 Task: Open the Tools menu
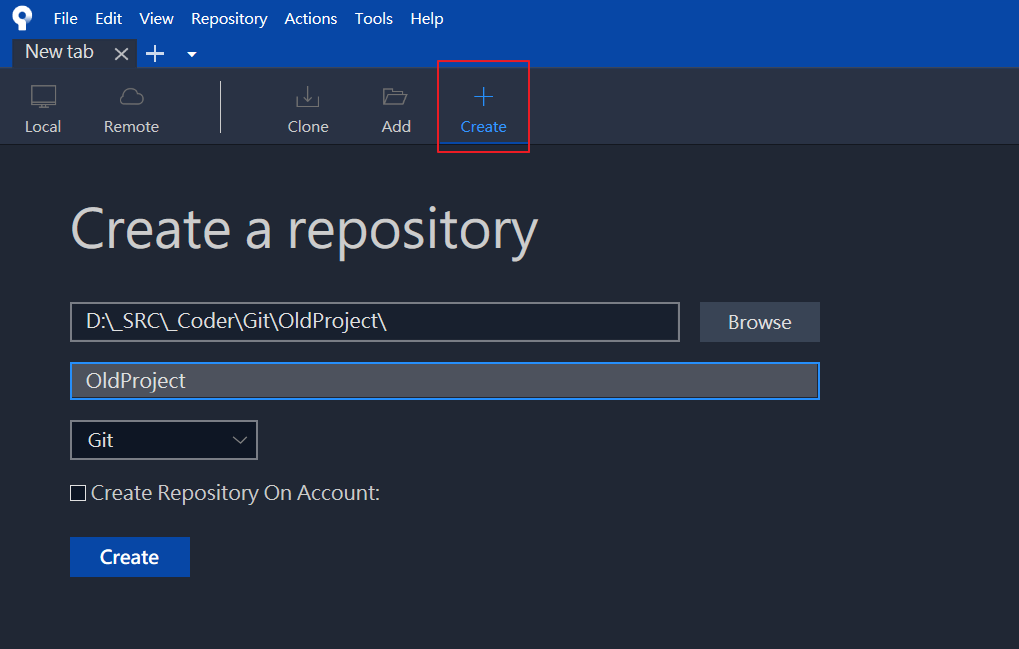tap(374, 19)
